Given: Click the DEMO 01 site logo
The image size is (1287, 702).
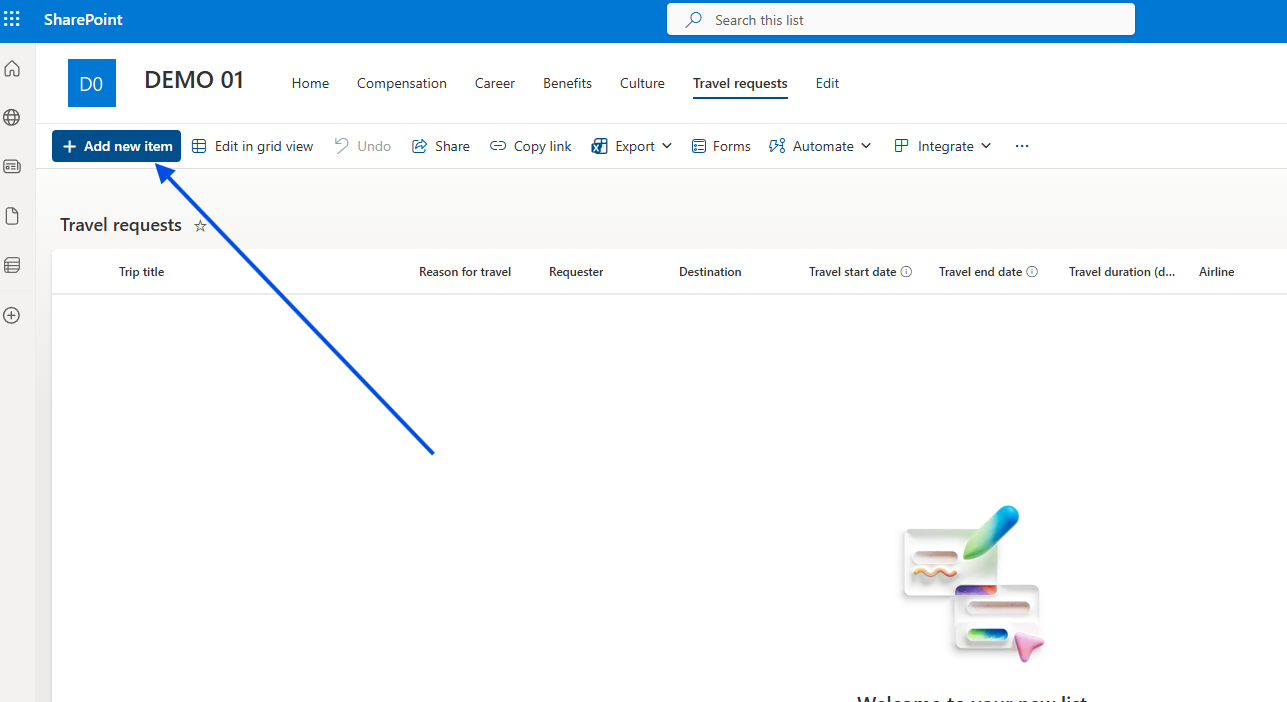Looking at the screenshot, I should (x=92, y=83).
